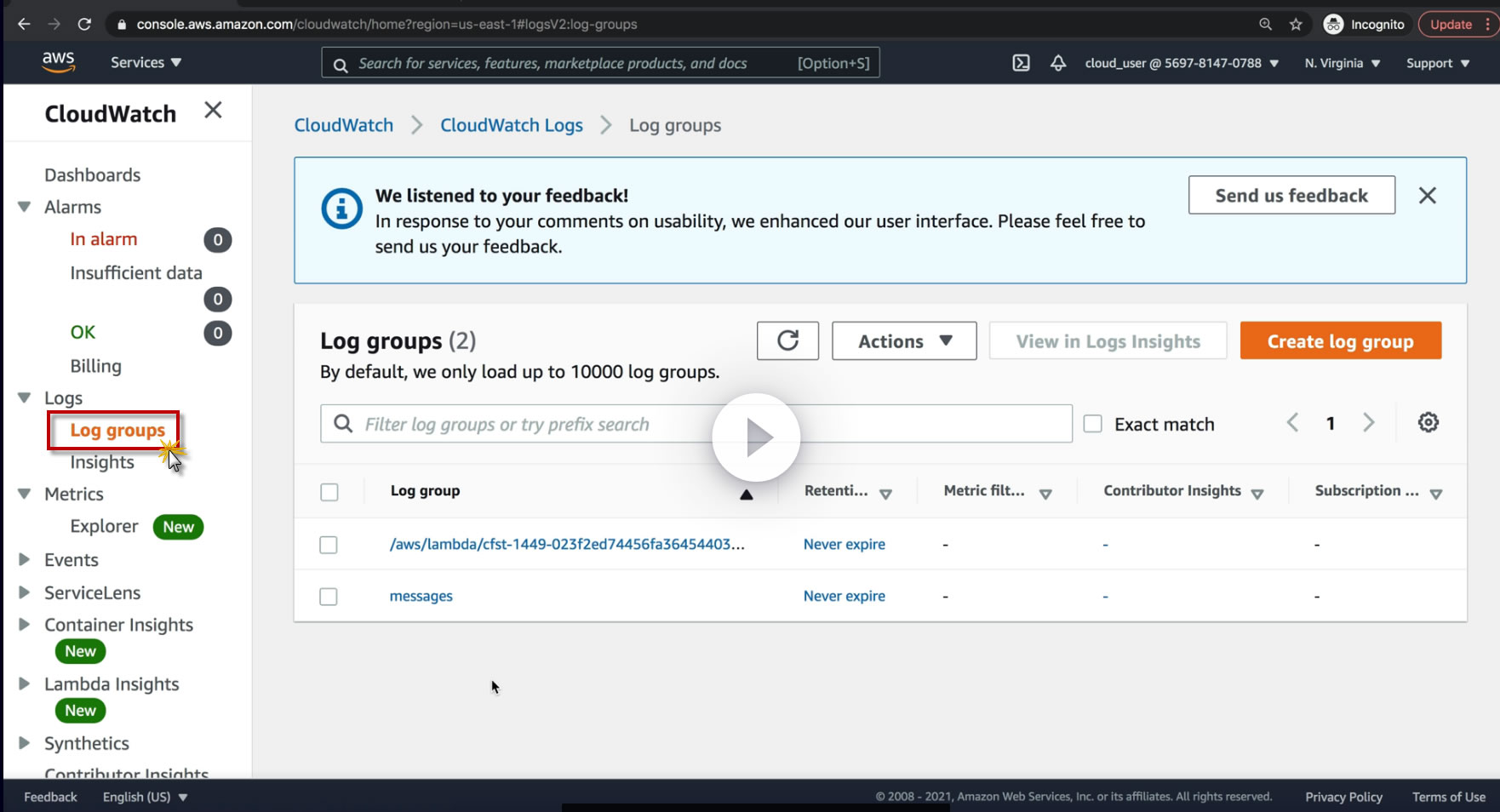
Task: Click the Filter log groups search field
Action: pos(696,424)
